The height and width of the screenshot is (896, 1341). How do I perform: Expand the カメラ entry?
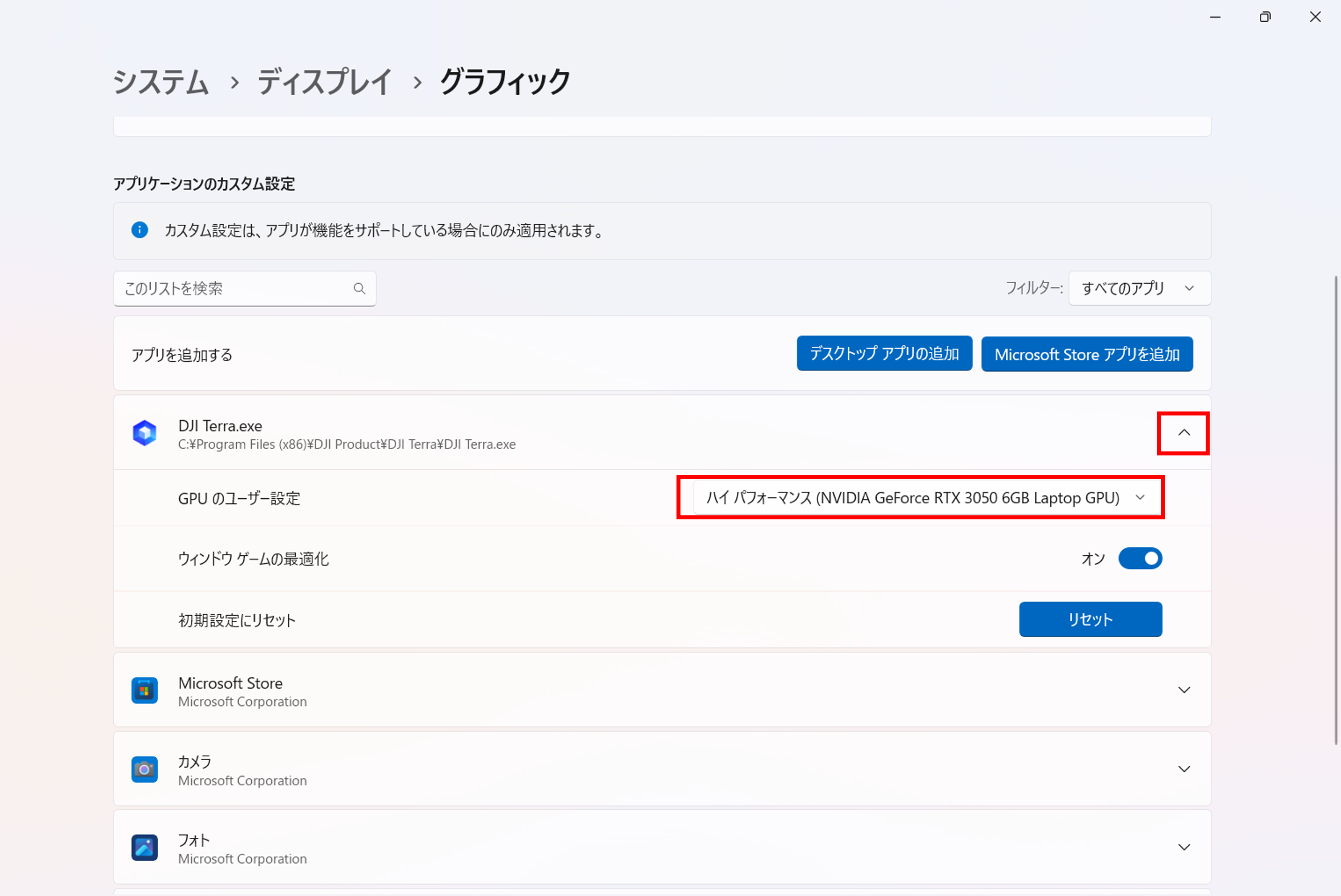[x=1184, y=769]
